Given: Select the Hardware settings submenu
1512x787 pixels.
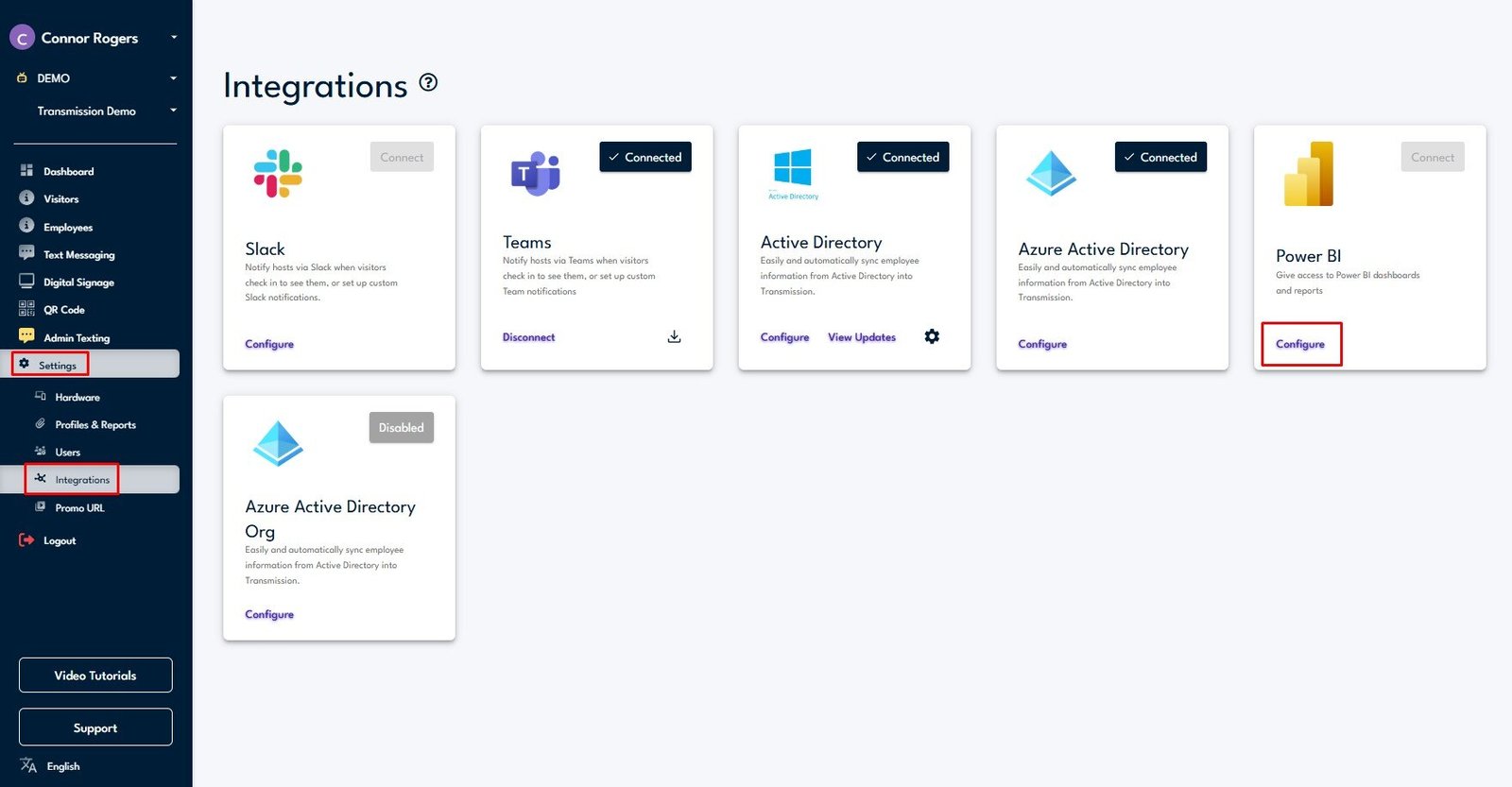Looking at the screenshot, I should [77, 397].
